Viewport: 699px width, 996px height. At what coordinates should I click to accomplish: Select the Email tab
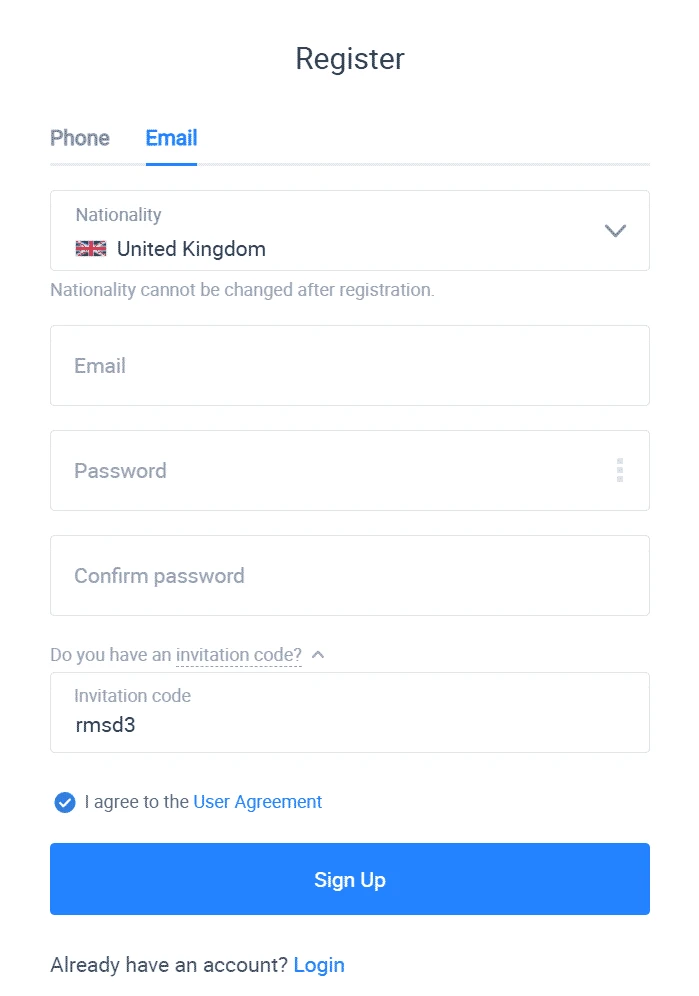[170, 138]
